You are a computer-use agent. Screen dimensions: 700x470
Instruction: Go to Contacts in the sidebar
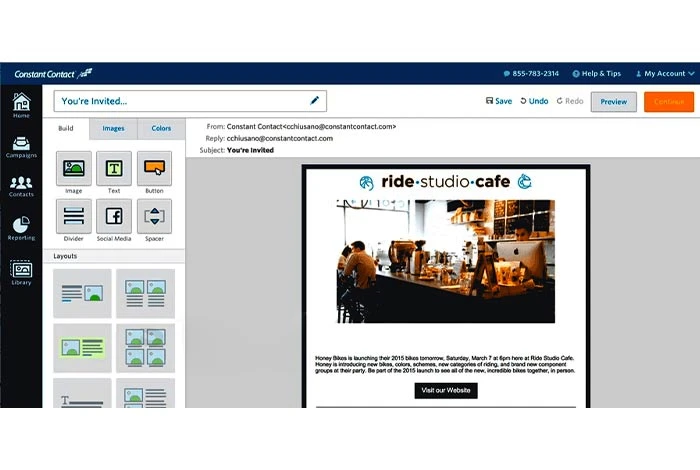click(x=21, y=186)
